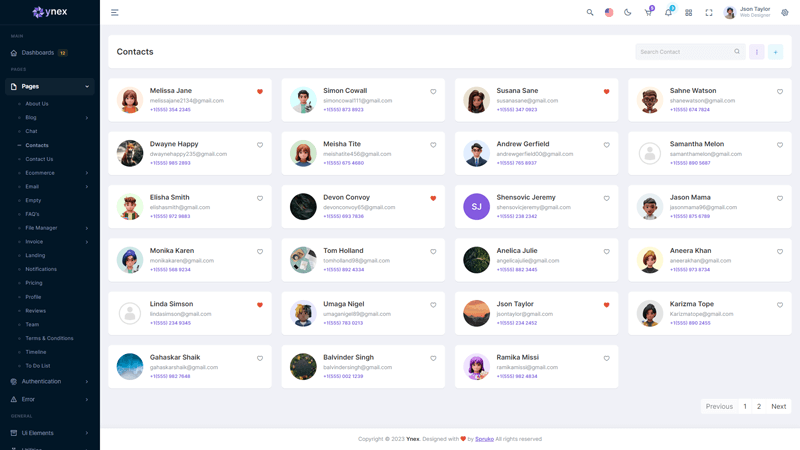The height and width of the screenshot is (450, 800).
Task: Enter fullscreen mode icon
Action: point(709,13)
